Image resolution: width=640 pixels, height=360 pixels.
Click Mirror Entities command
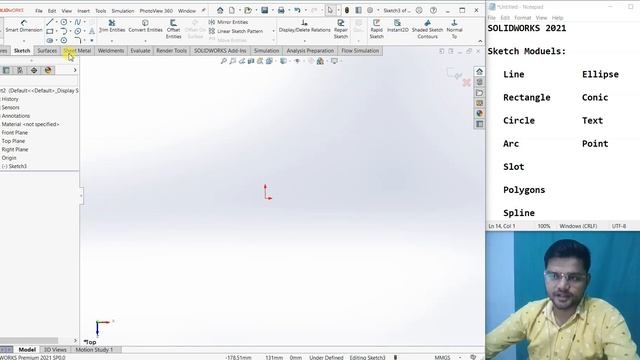228,22
